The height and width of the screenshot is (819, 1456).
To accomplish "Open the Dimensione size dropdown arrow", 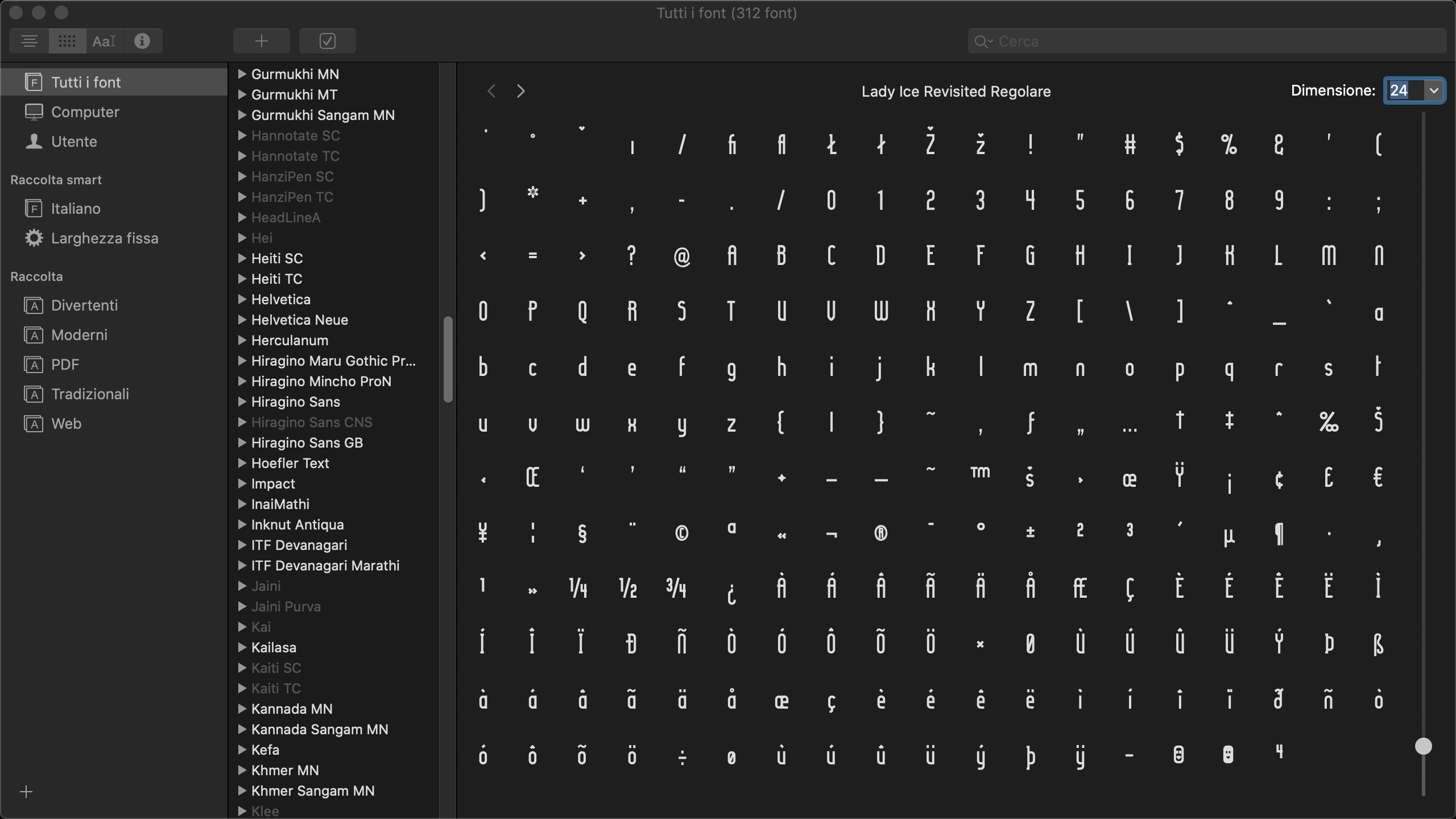I will 1434,90.
